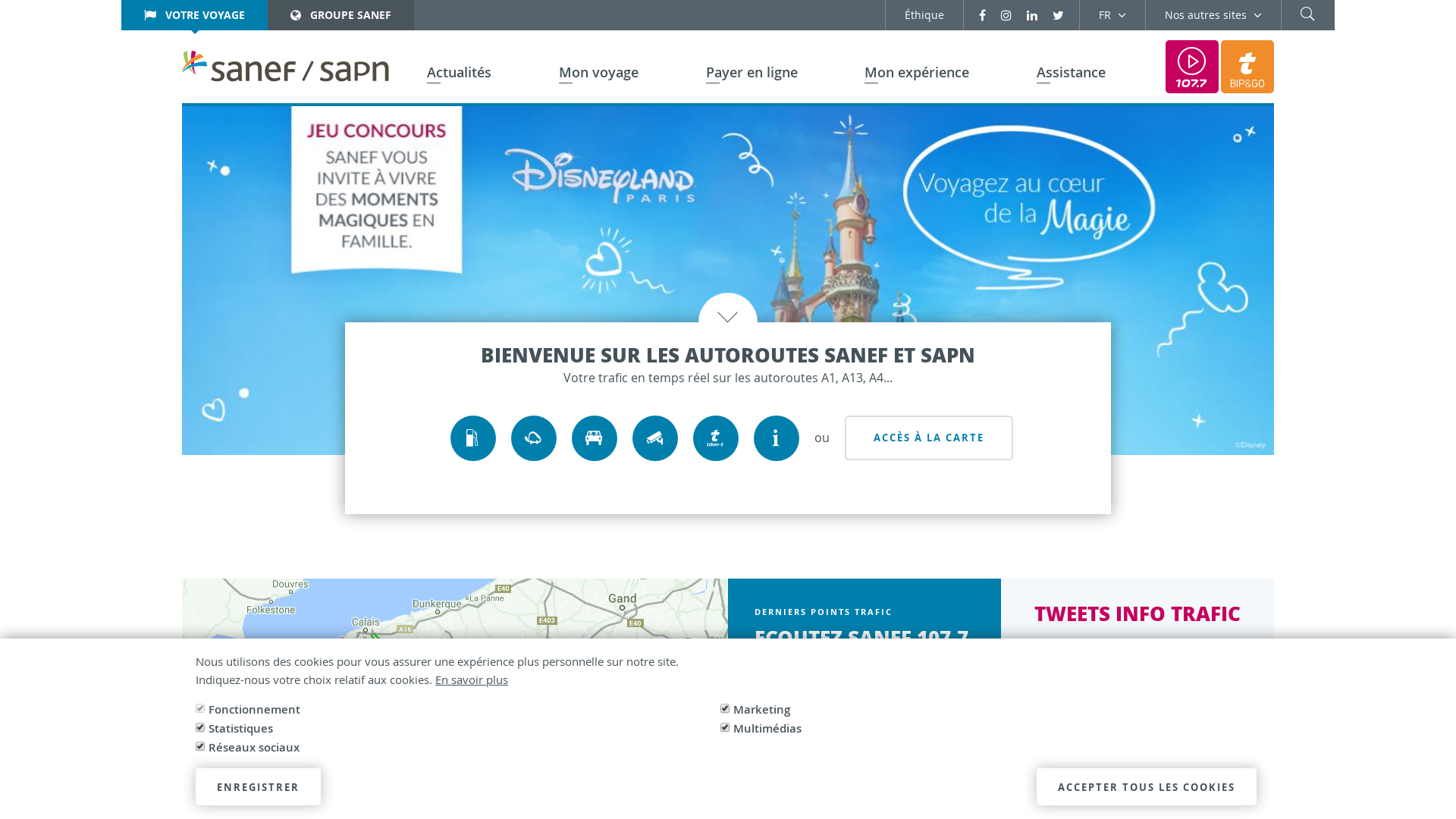Select the carpooling car icon
This screenshot has height=819, width=1456.
(594, 438)
